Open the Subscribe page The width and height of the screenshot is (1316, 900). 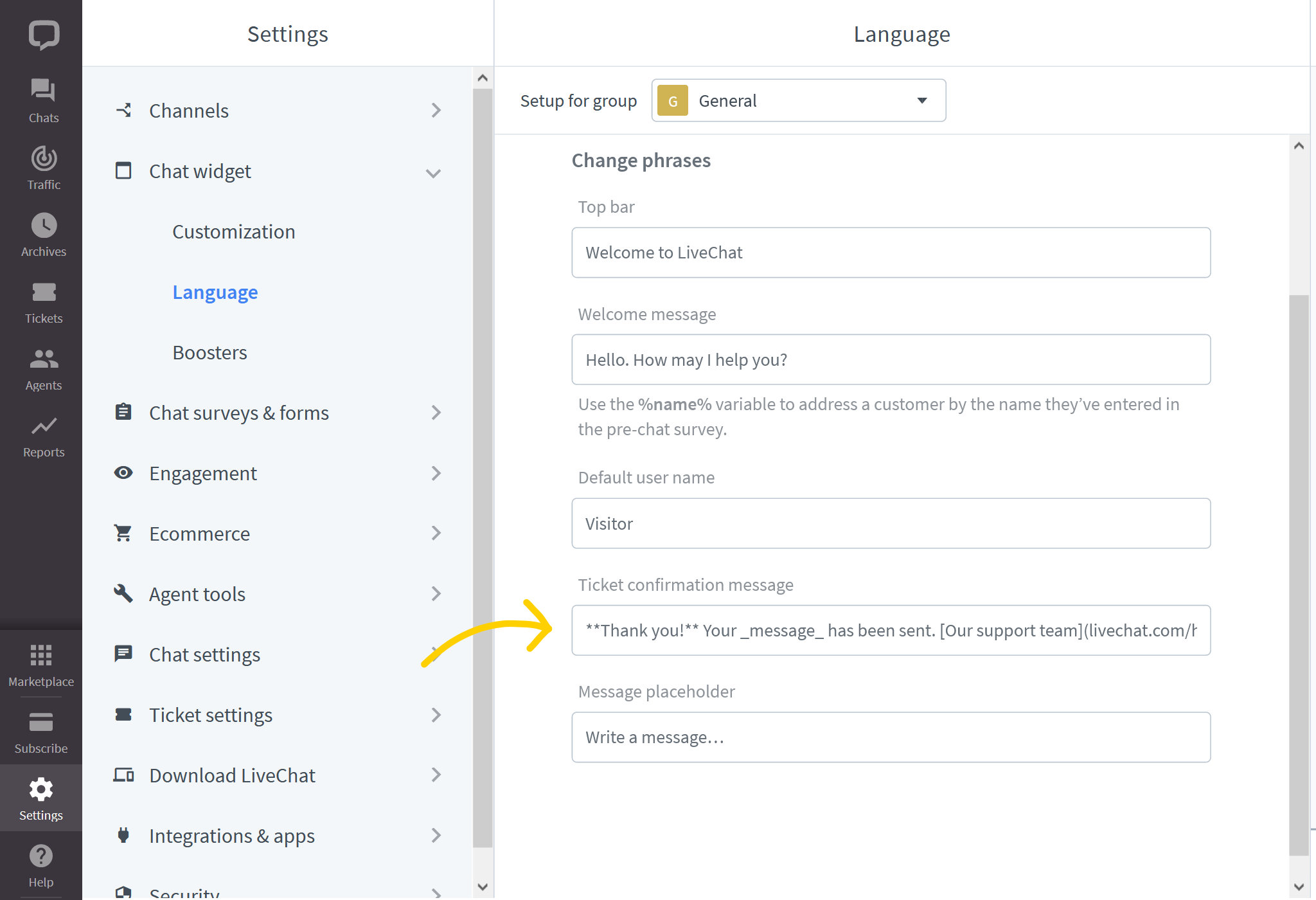40,730
